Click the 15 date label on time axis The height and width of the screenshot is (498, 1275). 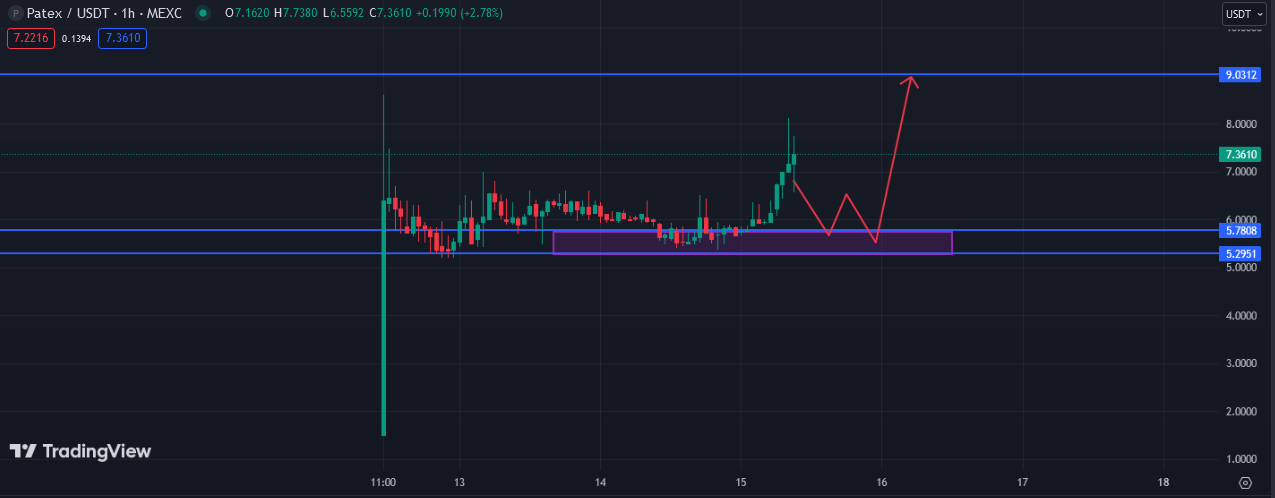(740, 482)
